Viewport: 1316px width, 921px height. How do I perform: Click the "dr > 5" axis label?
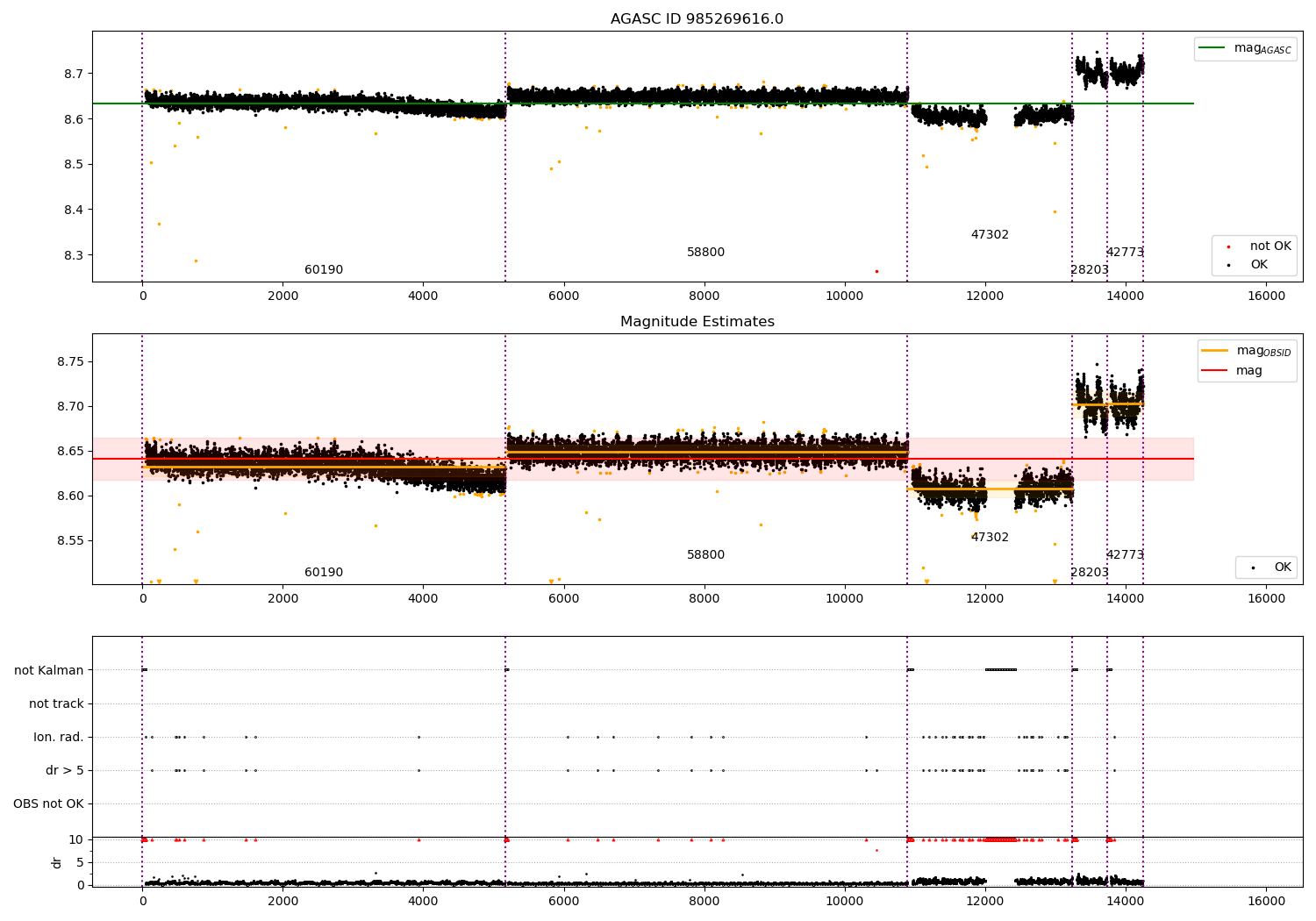pos(65,771)
